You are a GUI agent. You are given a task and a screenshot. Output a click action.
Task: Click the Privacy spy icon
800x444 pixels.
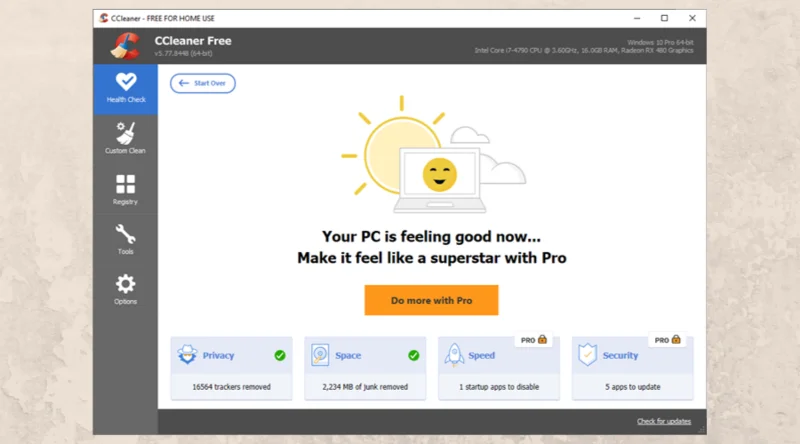coord(187,354)
